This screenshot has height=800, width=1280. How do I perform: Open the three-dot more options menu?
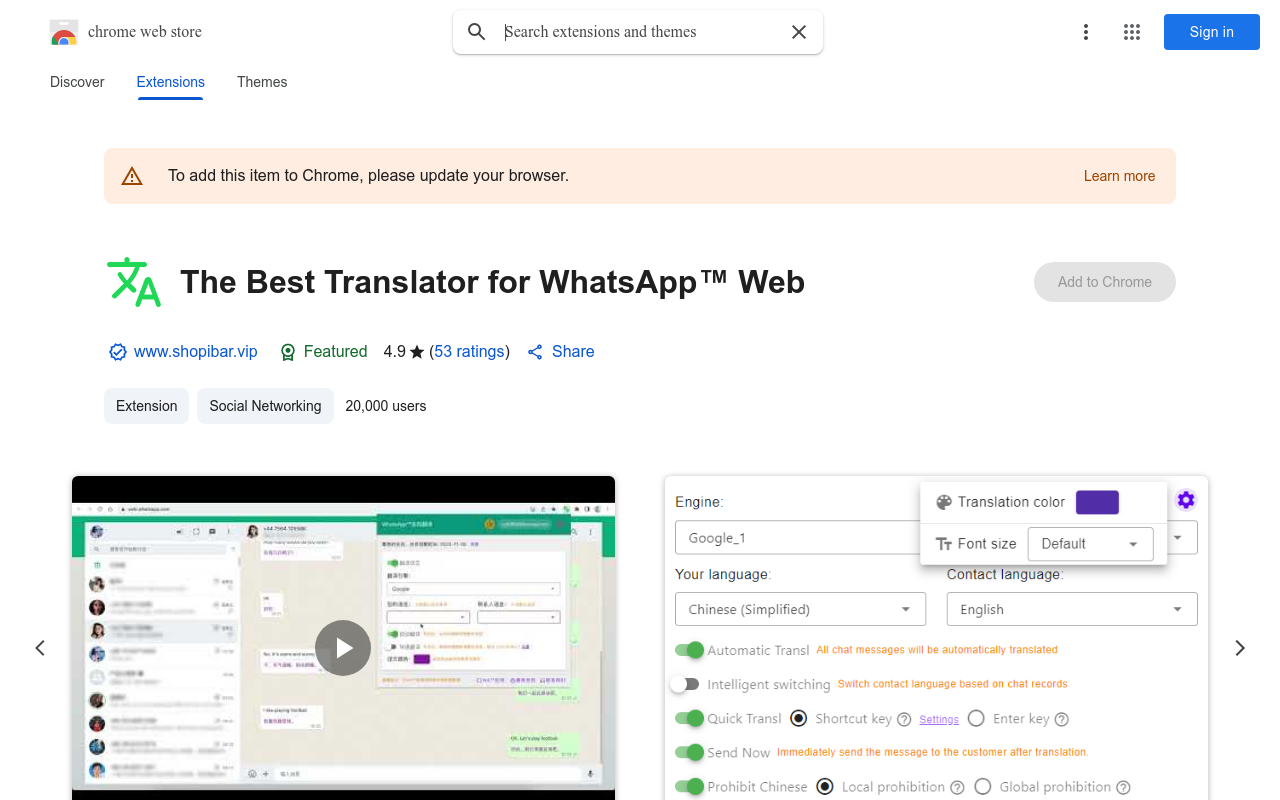tap(1085, 32)
